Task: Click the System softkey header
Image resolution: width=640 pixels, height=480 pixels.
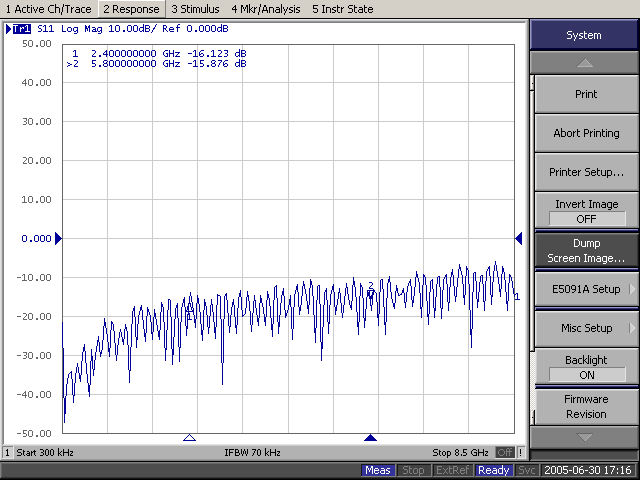Action: click(x=584, y=35)
